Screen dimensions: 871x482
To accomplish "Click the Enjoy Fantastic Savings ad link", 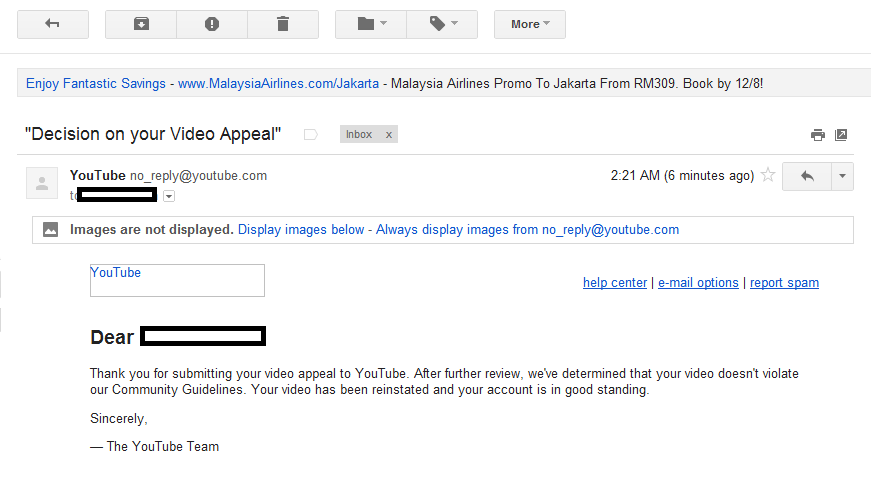I will coord(96,83).
